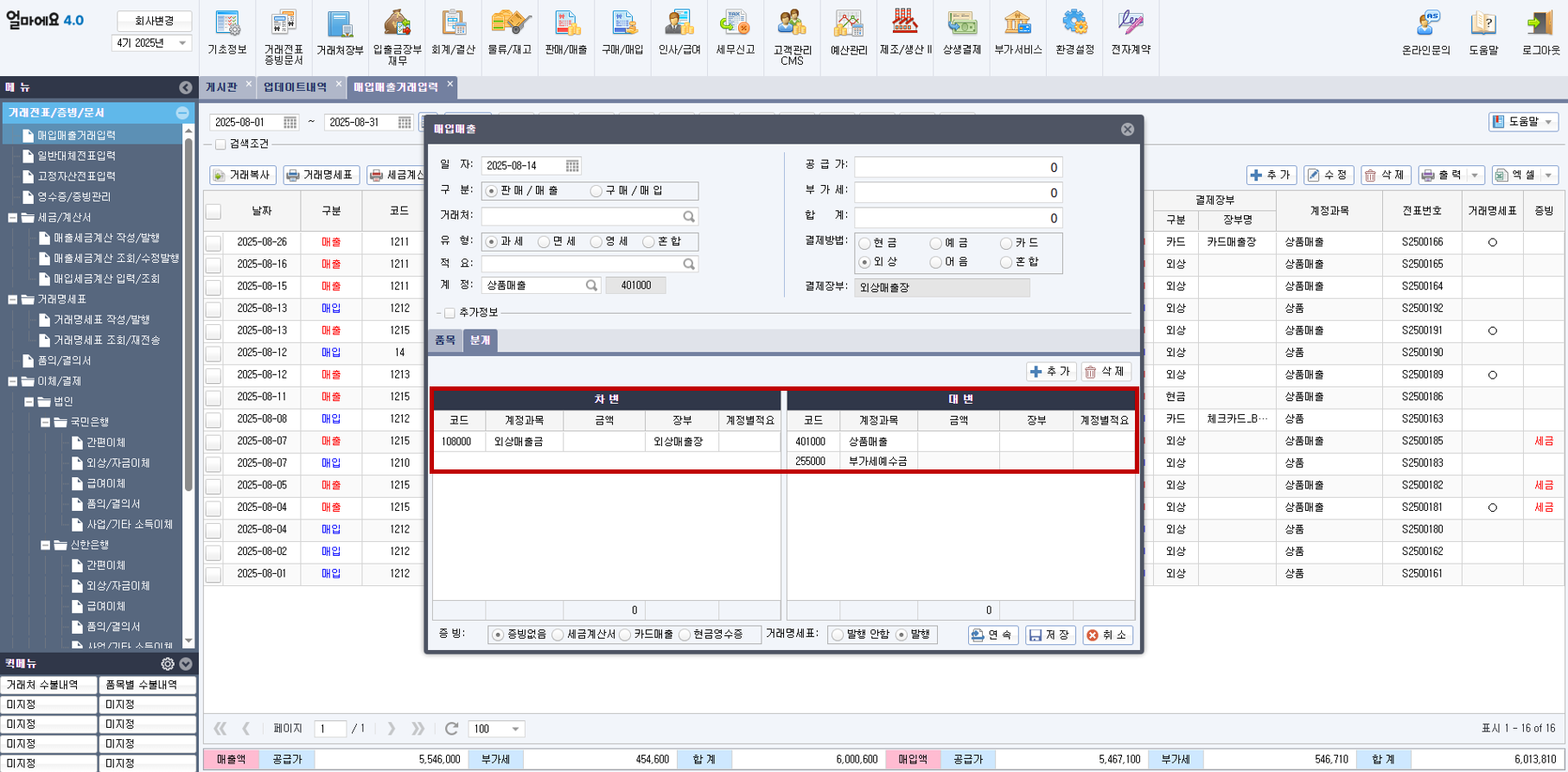The image size is (1568, 772).
Task: Select 구매/매입 radio button
Action: point(596,191)
